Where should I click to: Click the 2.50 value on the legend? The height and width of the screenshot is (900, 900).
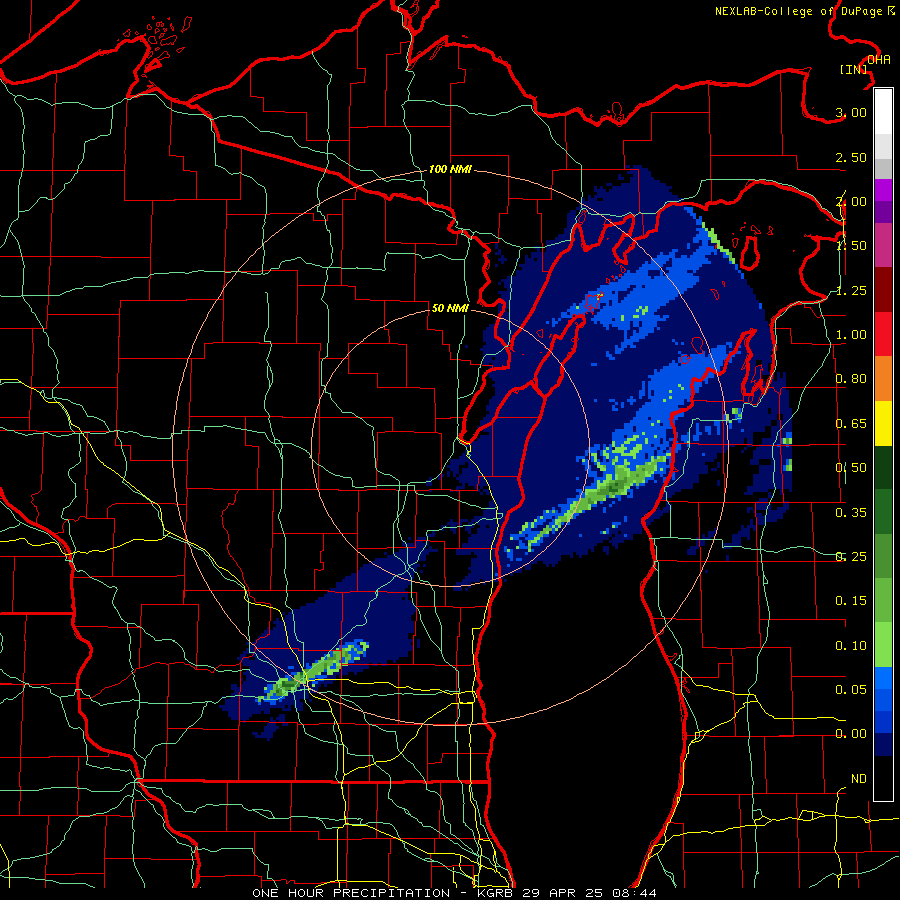tap(851, 157)
